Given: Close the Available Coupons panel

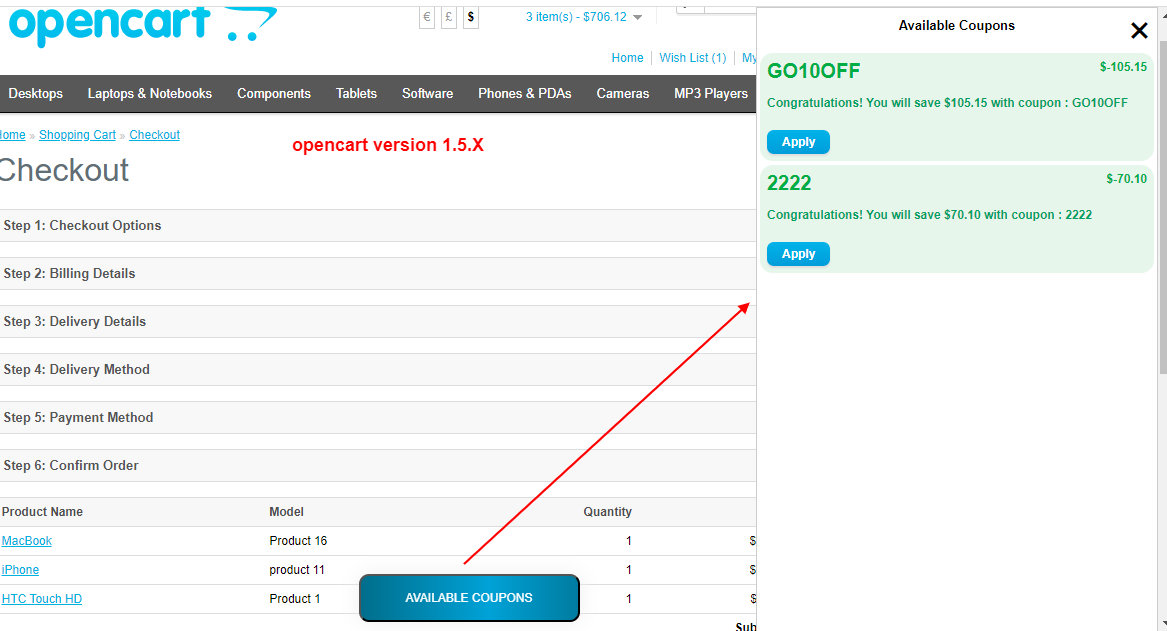Looking at the screenshot, I should click(1139, 30).
